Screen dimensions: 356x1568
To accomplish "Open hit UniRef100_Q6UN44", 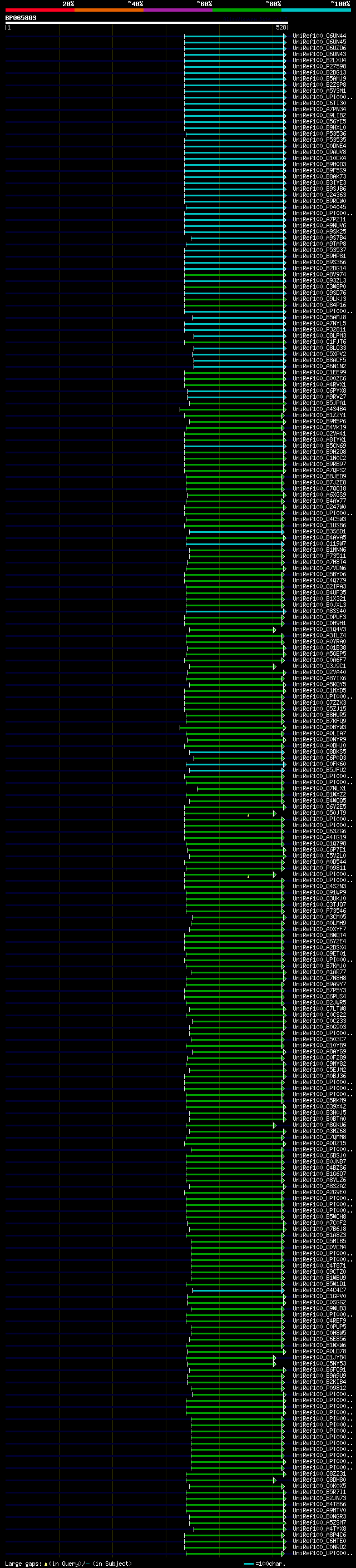I will 319,36.
